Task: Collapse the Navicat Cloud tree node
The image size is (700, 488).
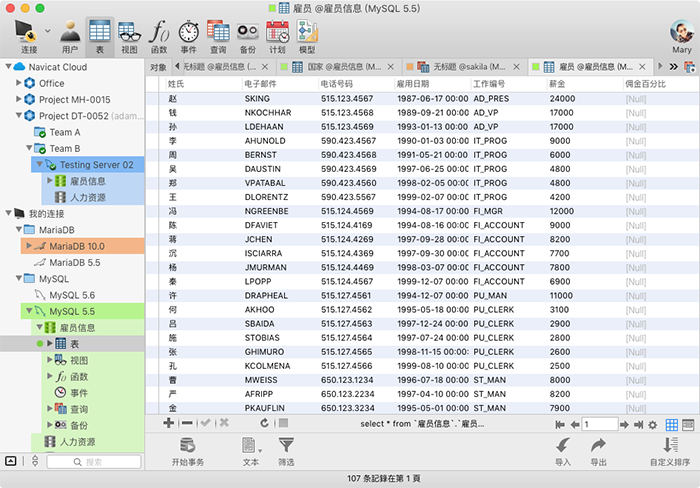Action: 8,67
